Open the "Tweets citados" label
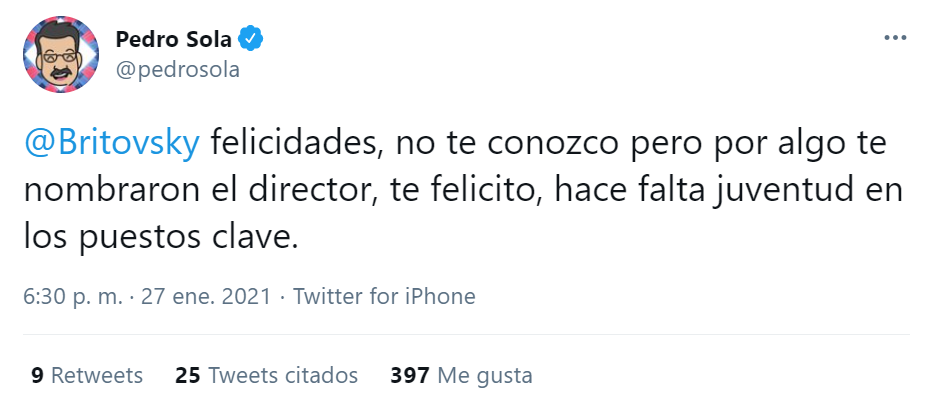This screenshot has height=410, width=927. coord(283,376)
